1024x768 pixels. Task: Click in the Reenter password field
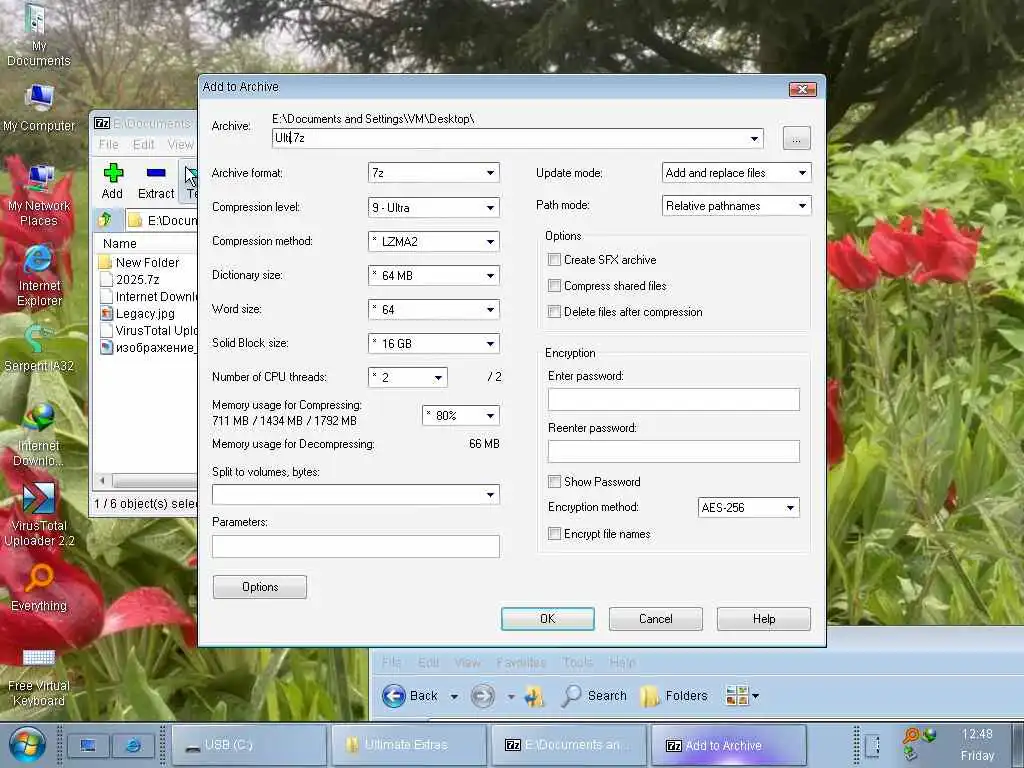point(673,451)
